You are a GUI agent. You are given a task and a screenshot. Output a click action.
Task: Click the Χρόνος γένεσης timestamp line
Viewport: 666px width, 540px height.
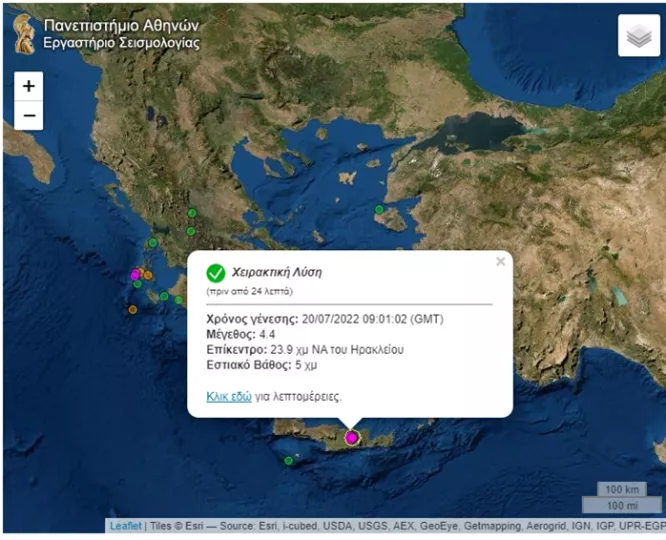324,318
